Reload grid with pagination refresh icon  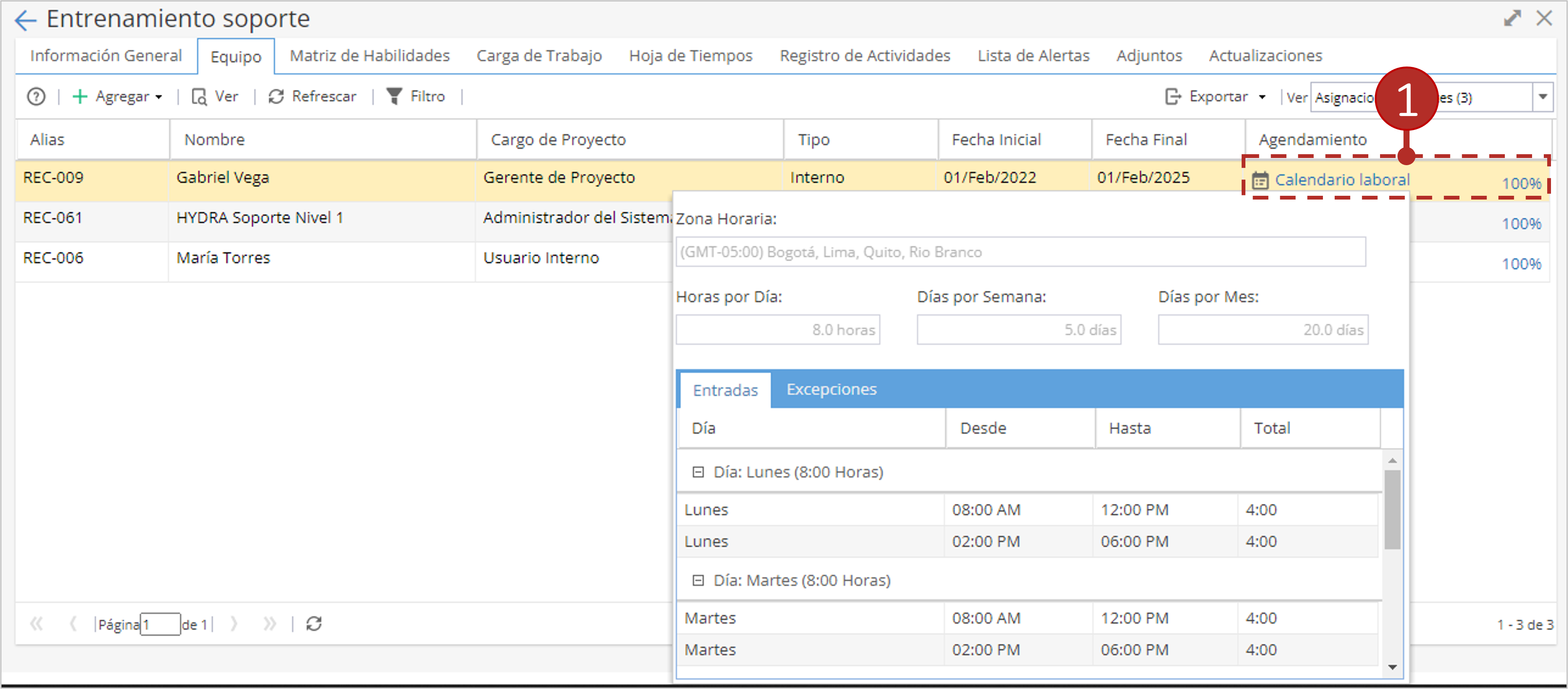tap(314, 623)
